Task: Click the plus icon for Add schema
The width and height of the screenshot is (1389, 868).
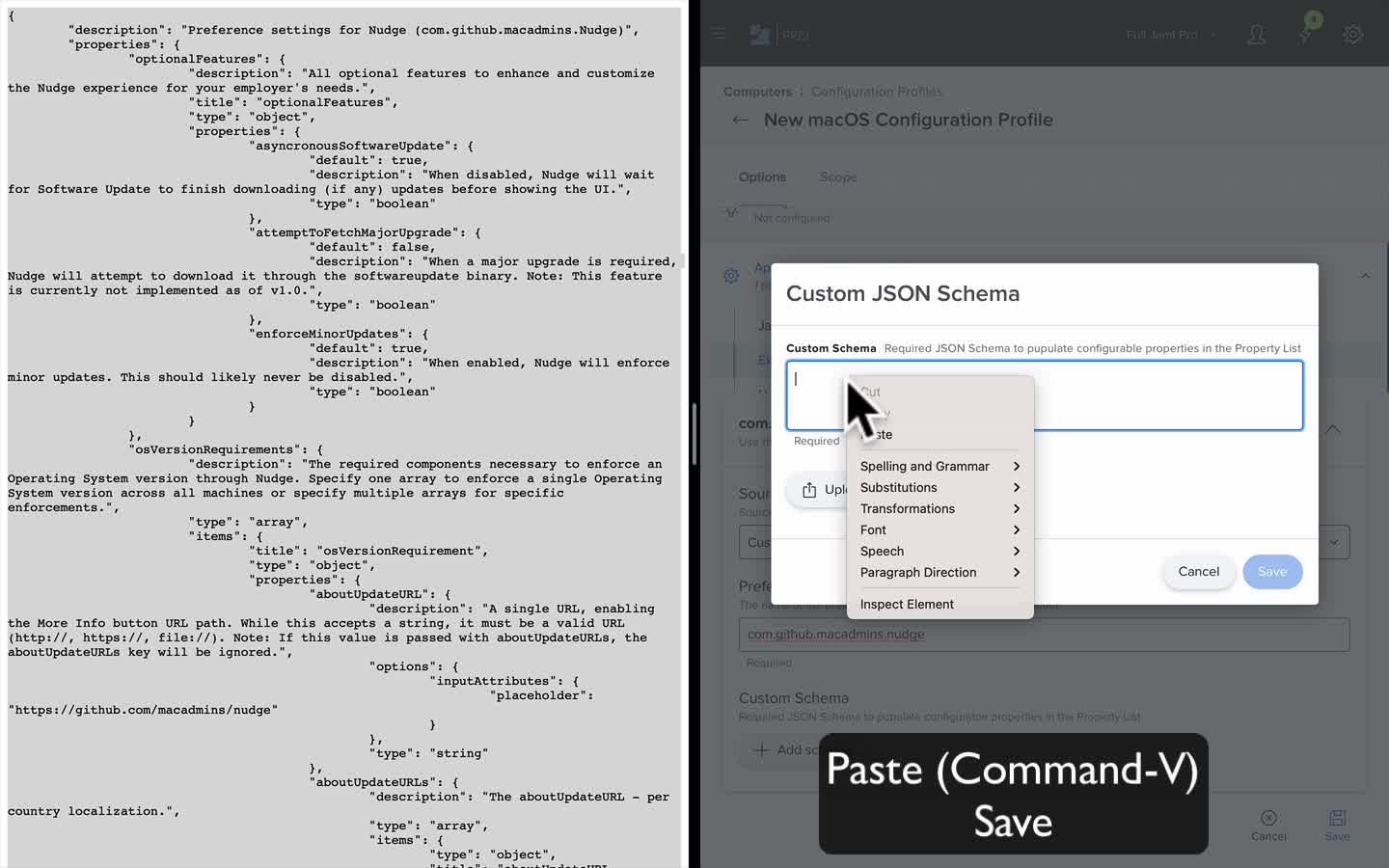Action: coord(761,749)
